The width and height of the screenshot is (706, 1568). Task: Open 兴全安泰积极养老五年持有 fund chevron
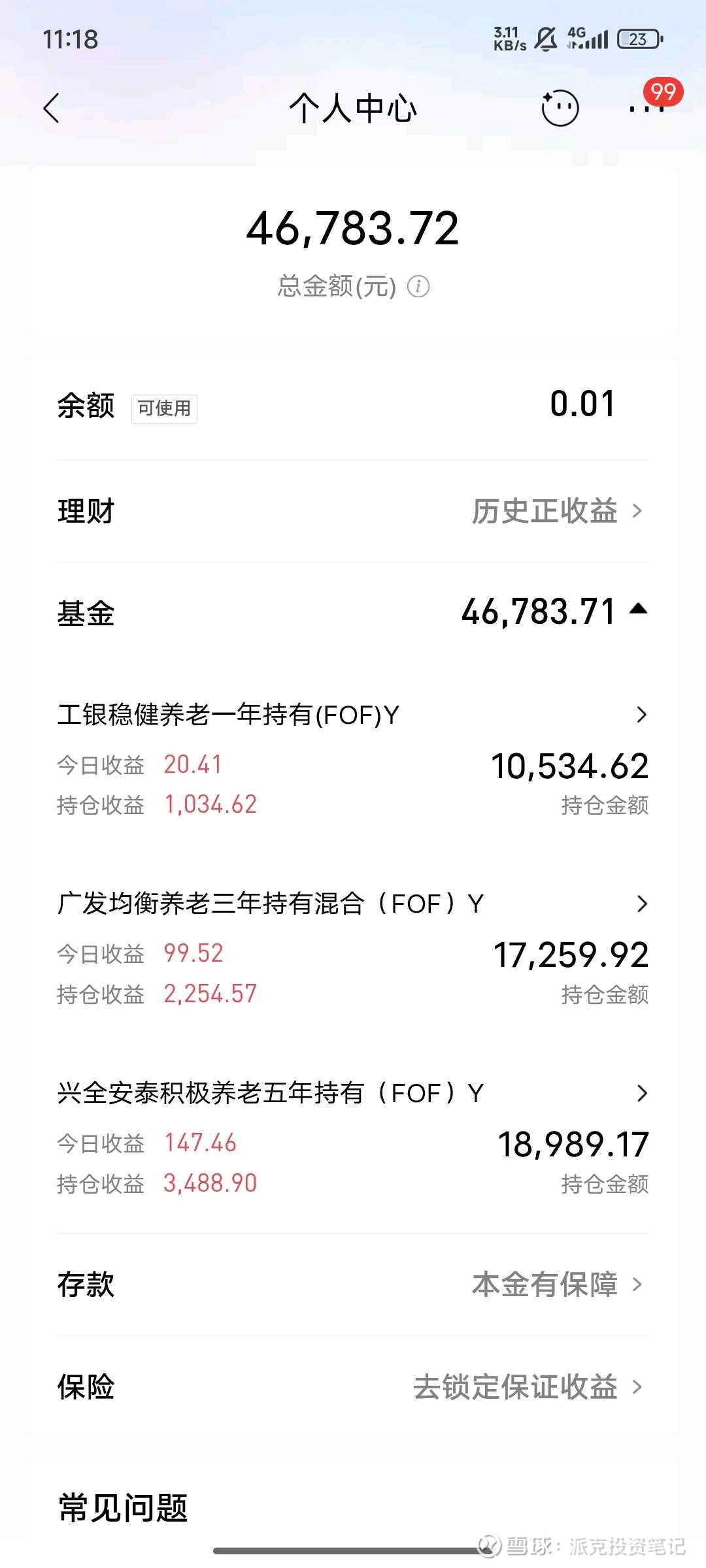coord(641,1094)
